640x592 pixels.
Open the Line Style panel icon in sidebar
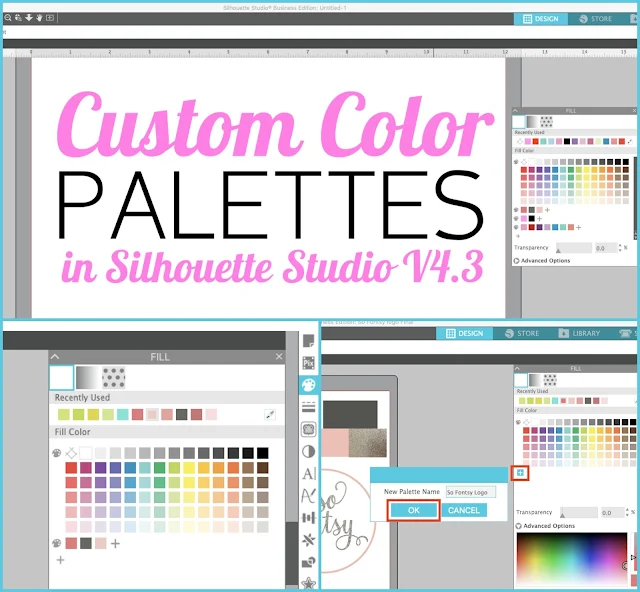(309, 407)
